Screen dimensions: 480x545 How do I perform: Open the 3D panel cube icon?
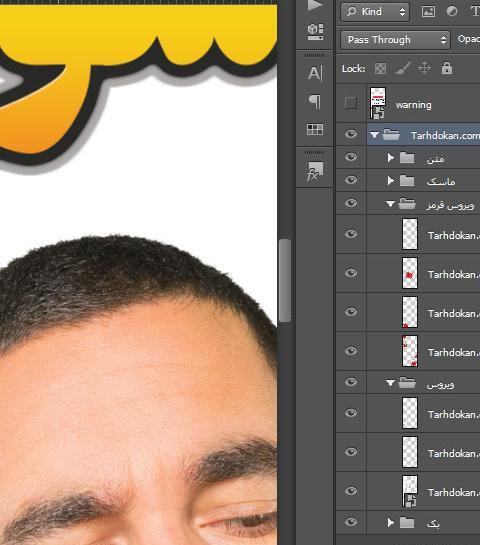(315, 31)
